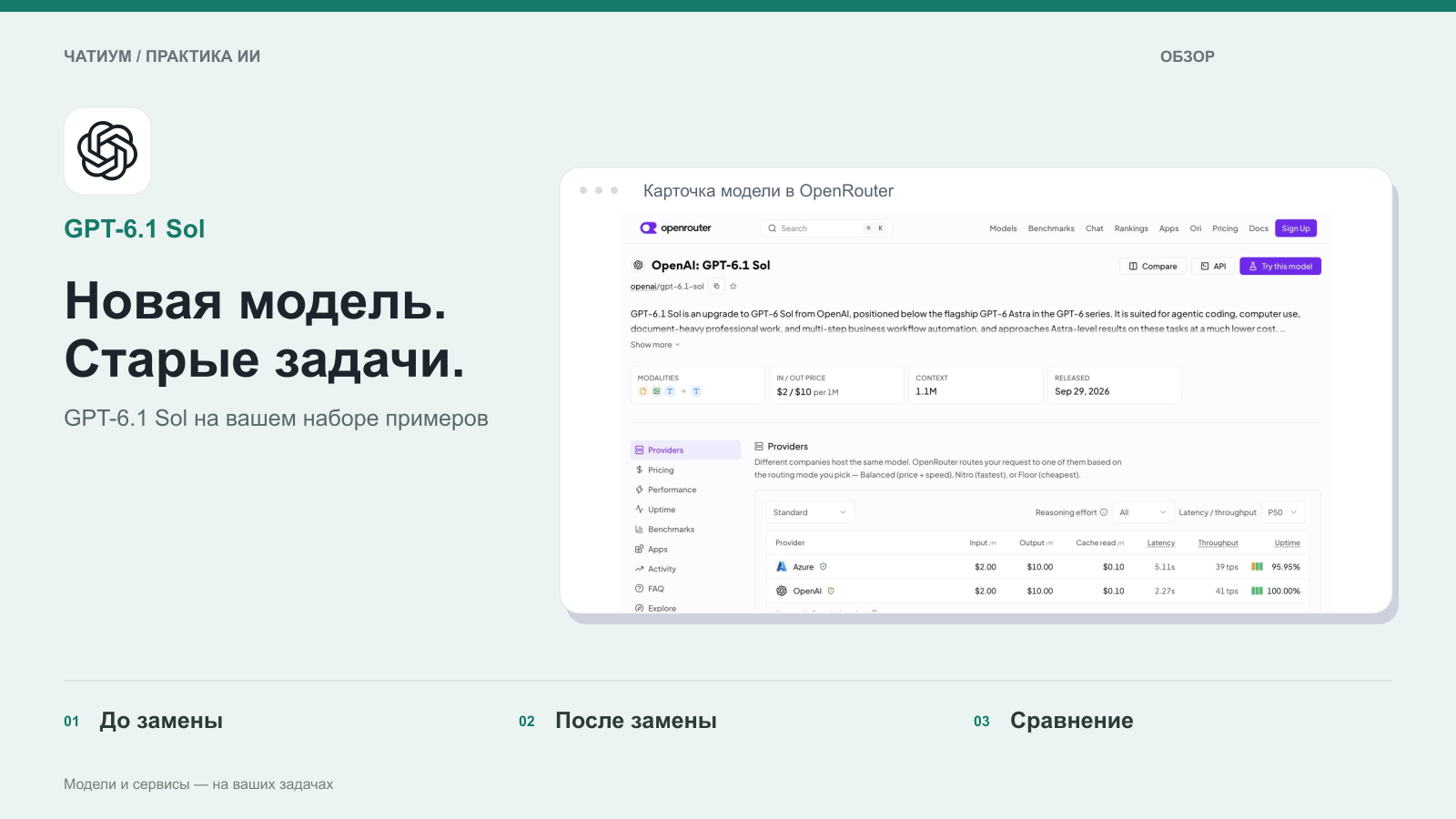
Task: Click the Azure provider row name
Action: pyautogui.click(x=804, y=567)
